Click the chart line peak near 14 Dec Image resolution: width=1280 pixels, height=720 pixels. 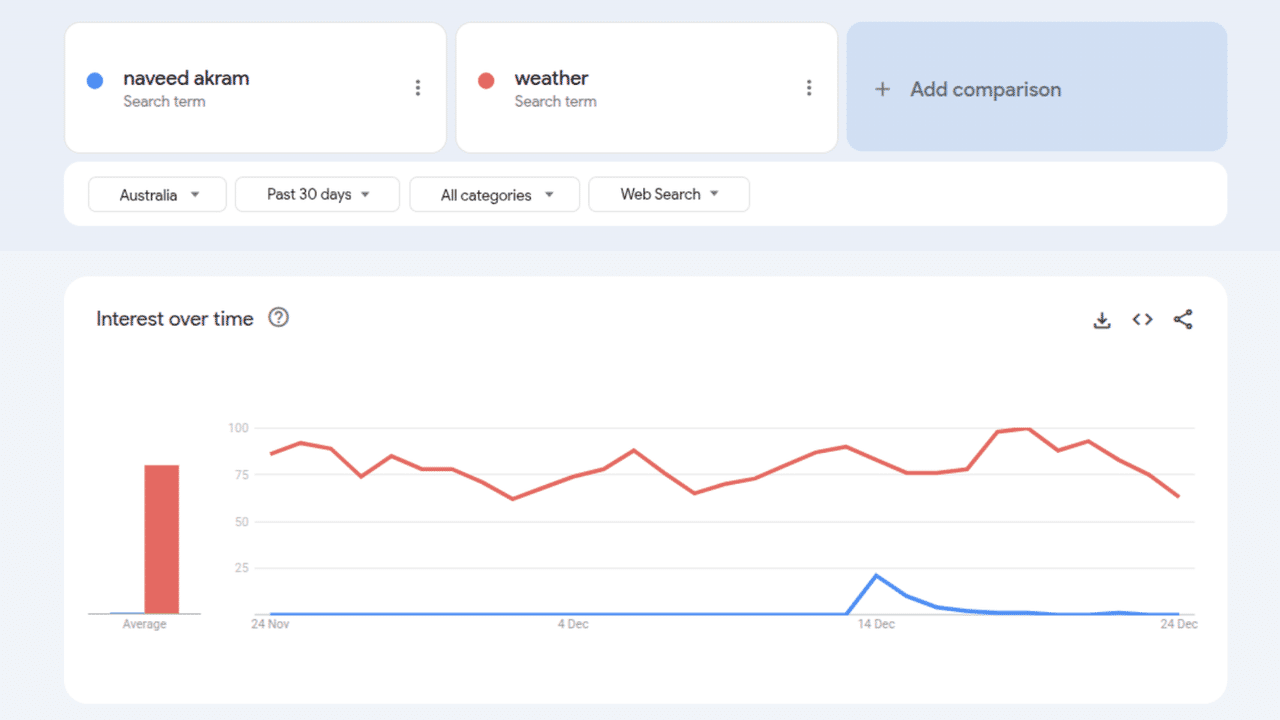pyautogui.click(x=875, y=575)
